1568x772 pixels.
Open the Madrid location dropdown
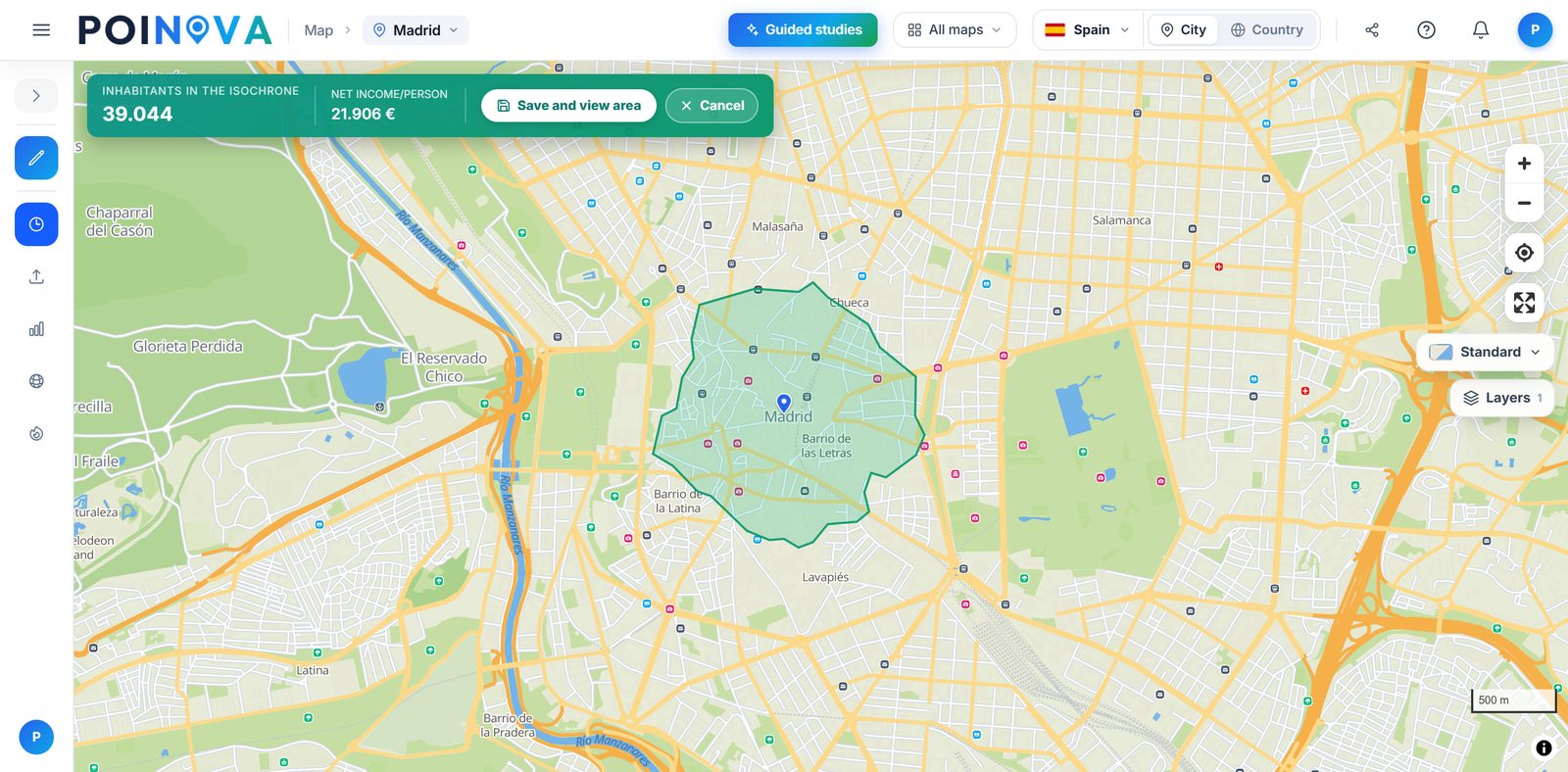pyautogui.click(x=416, y=30)
